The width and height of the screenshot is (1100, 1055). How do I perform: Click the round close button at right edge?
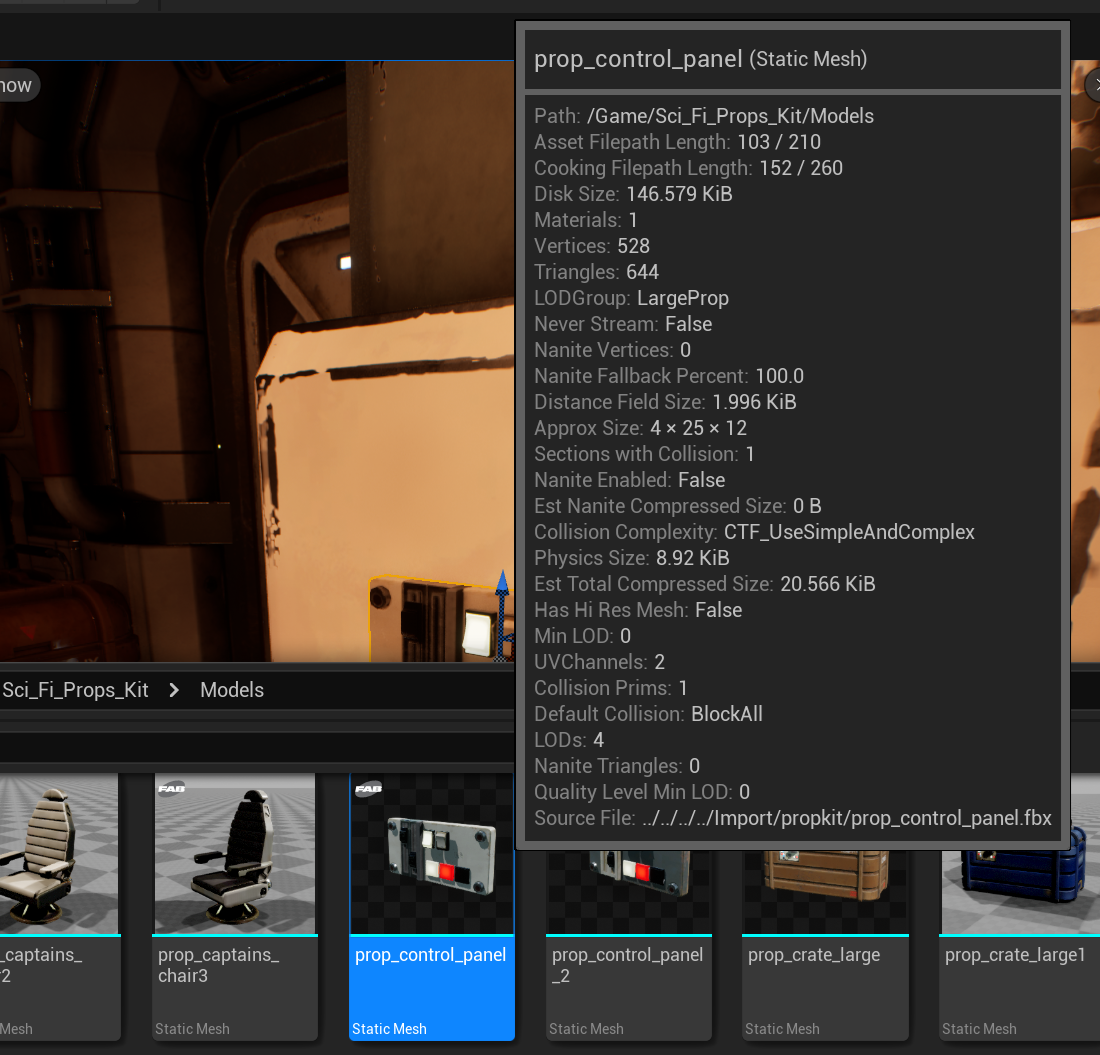point(1092,86)
